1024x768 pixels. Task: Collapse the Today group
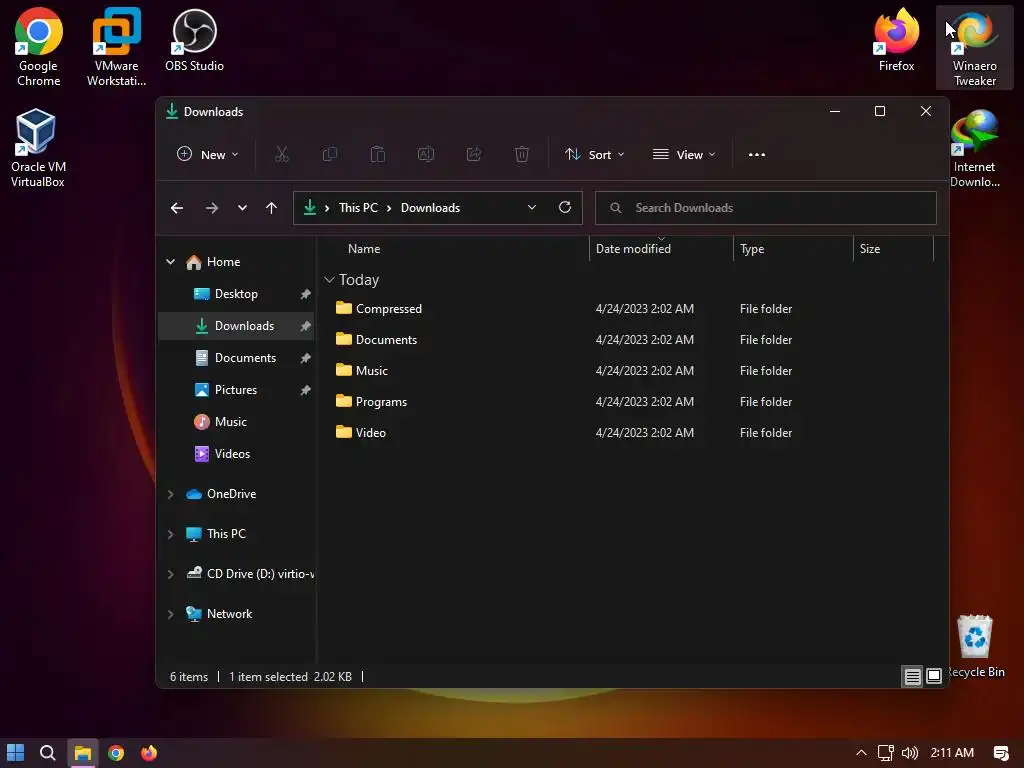point(329,280)
